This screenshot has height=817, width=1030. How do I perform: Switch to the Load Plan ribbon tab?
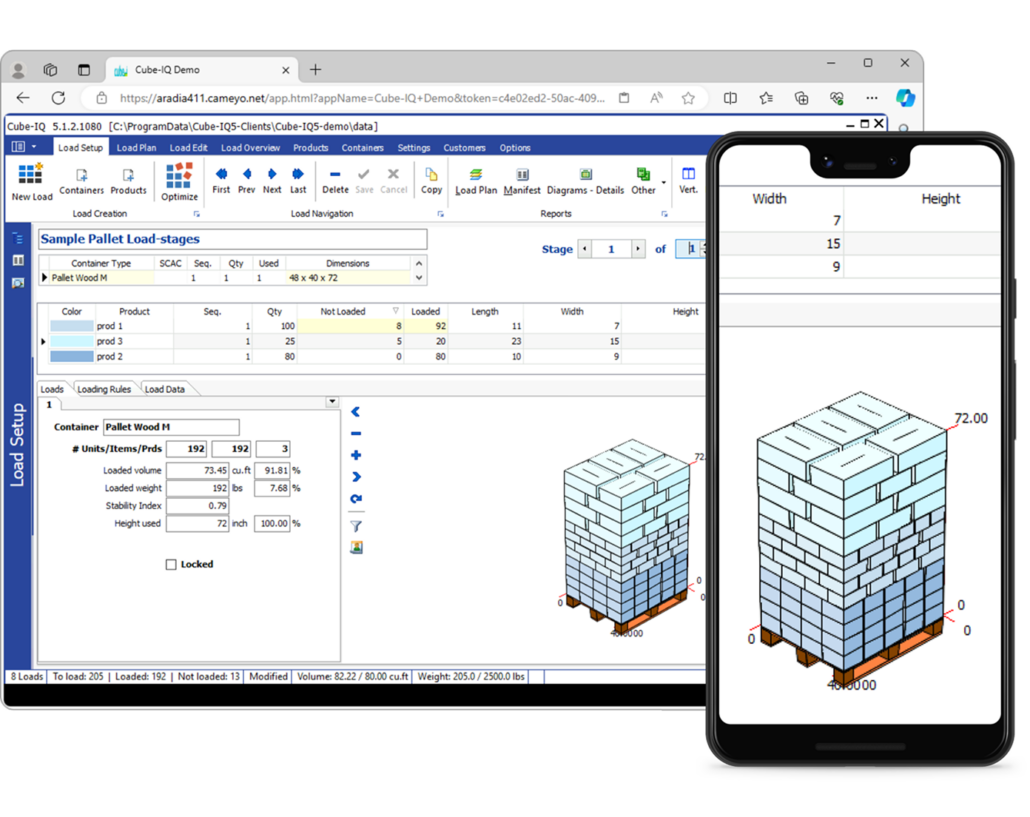click(x=136, y=148)
